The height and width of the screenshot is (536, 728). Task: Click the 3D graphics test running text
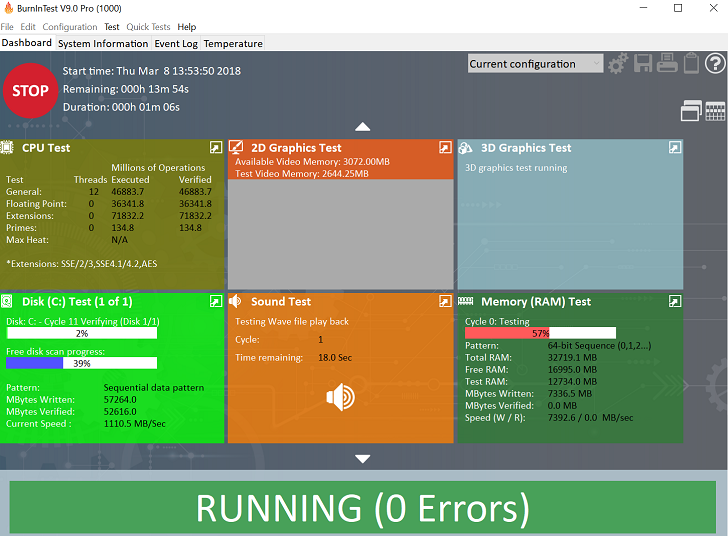point(516,168)
